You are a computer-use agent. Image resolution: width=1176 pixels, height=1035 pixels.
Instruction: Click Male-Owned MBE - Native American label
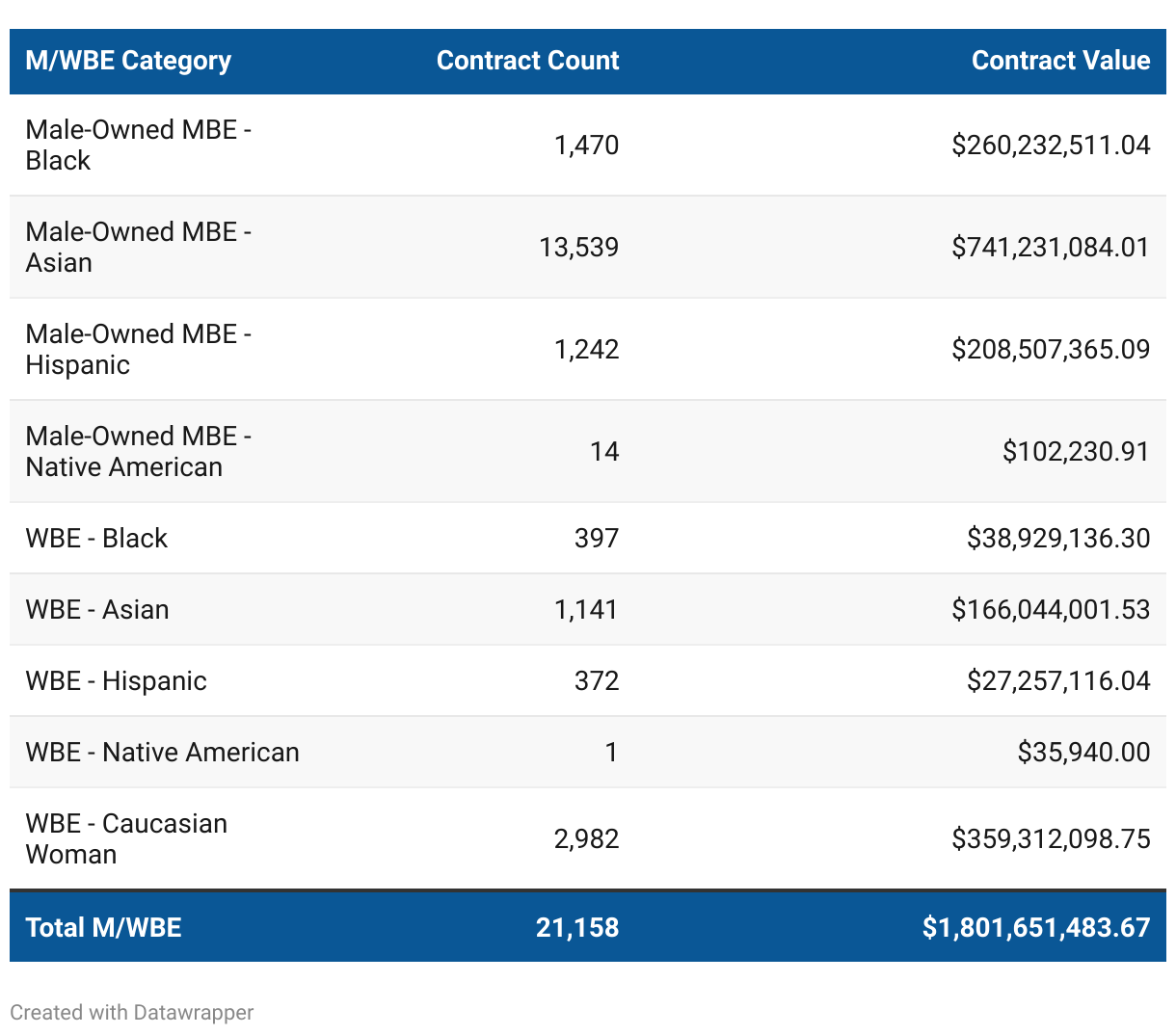coord(138,452)
